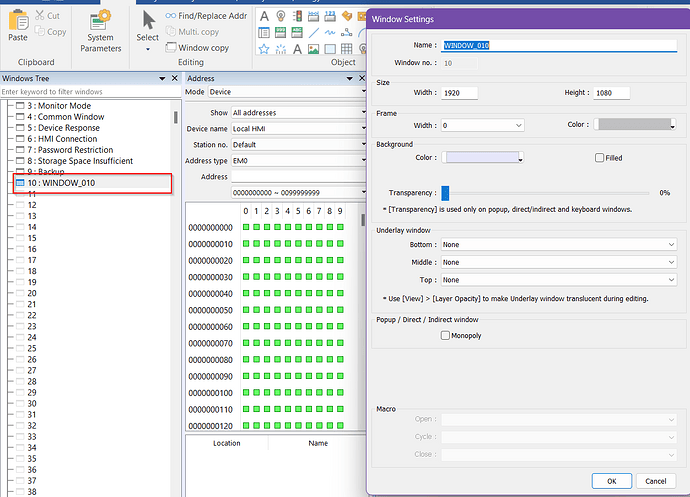Click OK in Window Settings
Viewport: 690px width, 497px height.
tap(612, 481)
